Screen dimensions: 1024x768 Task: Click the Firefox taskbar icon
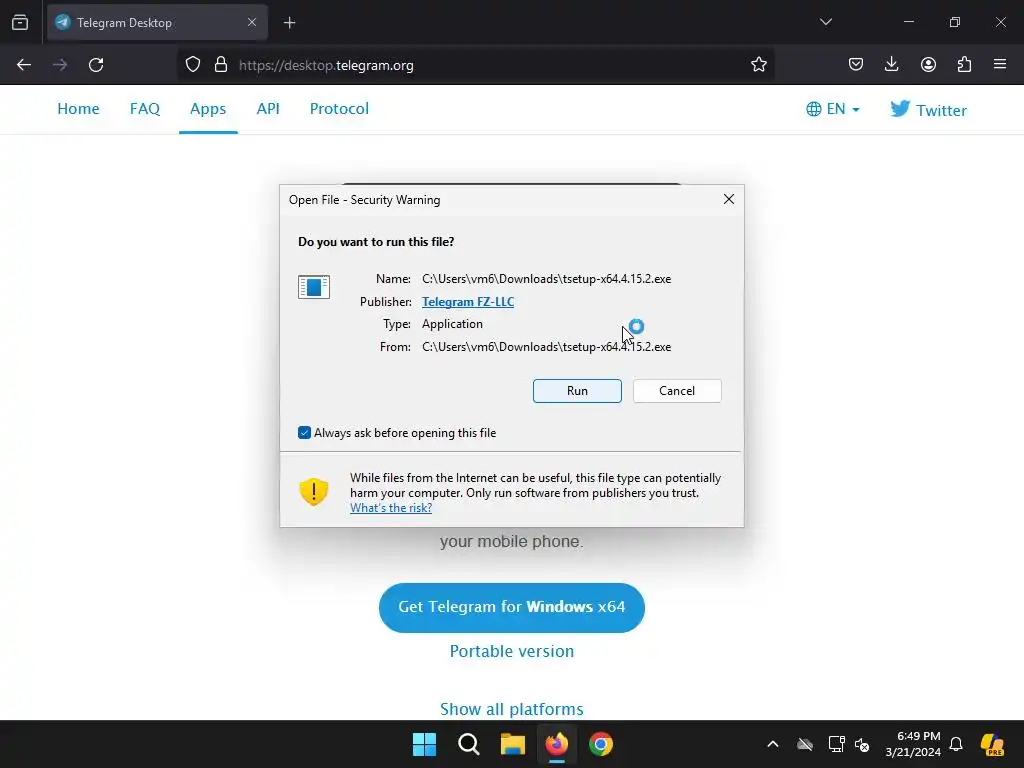coord(556,744)
